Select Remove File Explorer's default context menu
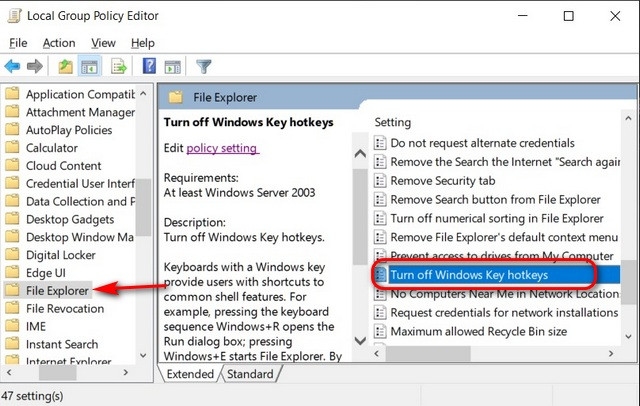The height and width of the screenshot is (406, 640). click(497, 237)
